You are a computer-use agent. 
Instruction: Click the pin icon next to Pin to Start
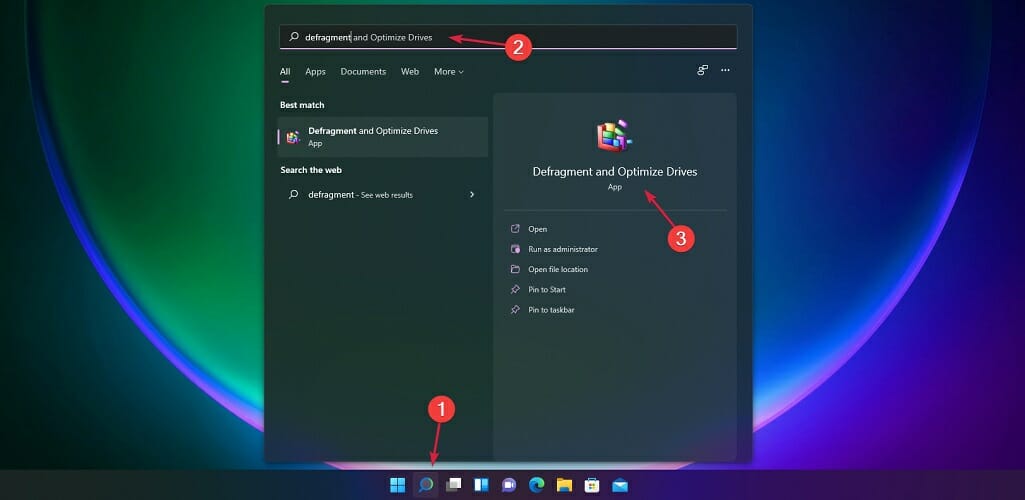coord(515,290)
